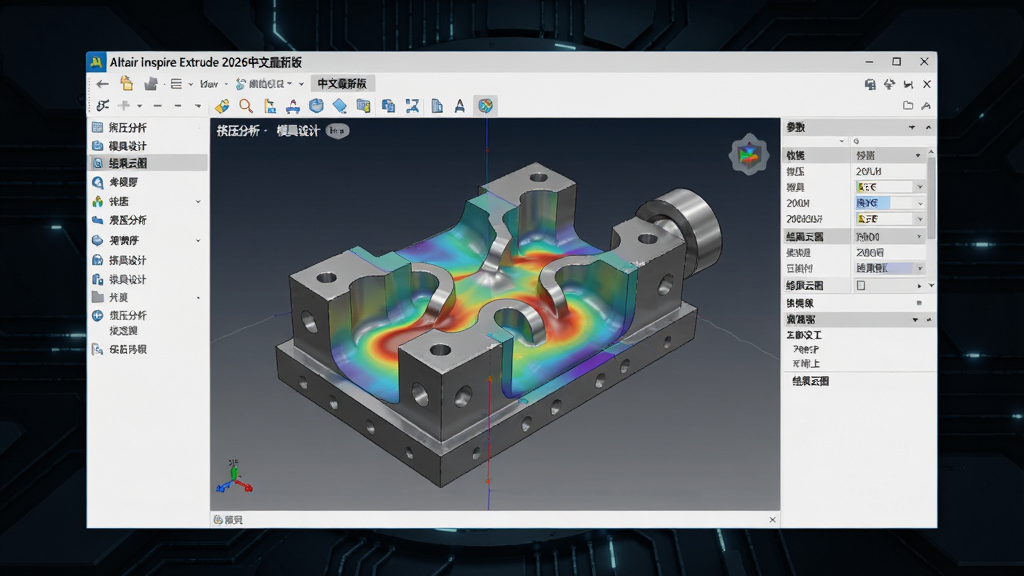Select the highlighted 结果云图 sidebar item

(148, 163)
